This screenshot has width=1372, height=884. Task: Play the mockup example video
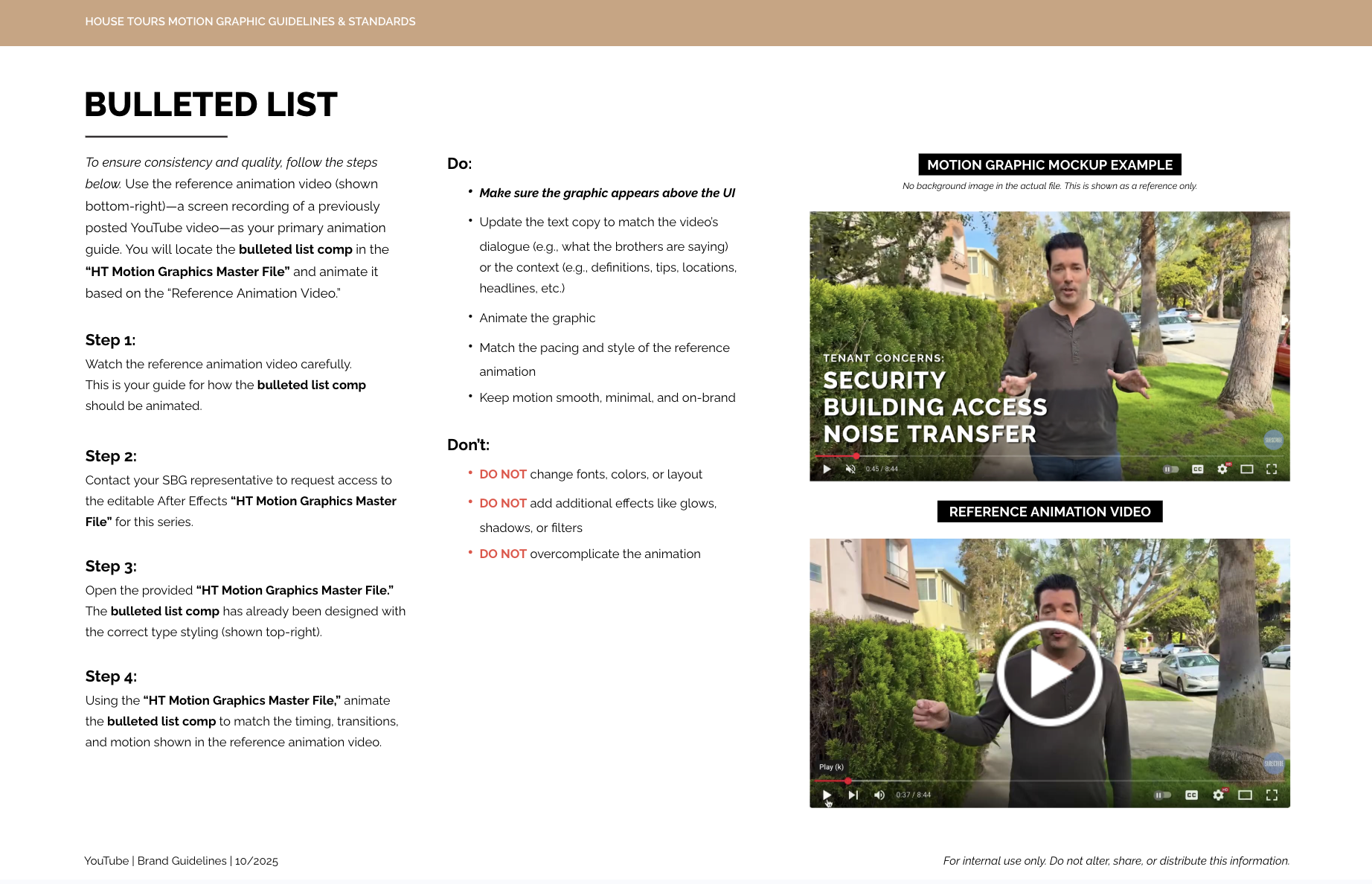point(827,470)
